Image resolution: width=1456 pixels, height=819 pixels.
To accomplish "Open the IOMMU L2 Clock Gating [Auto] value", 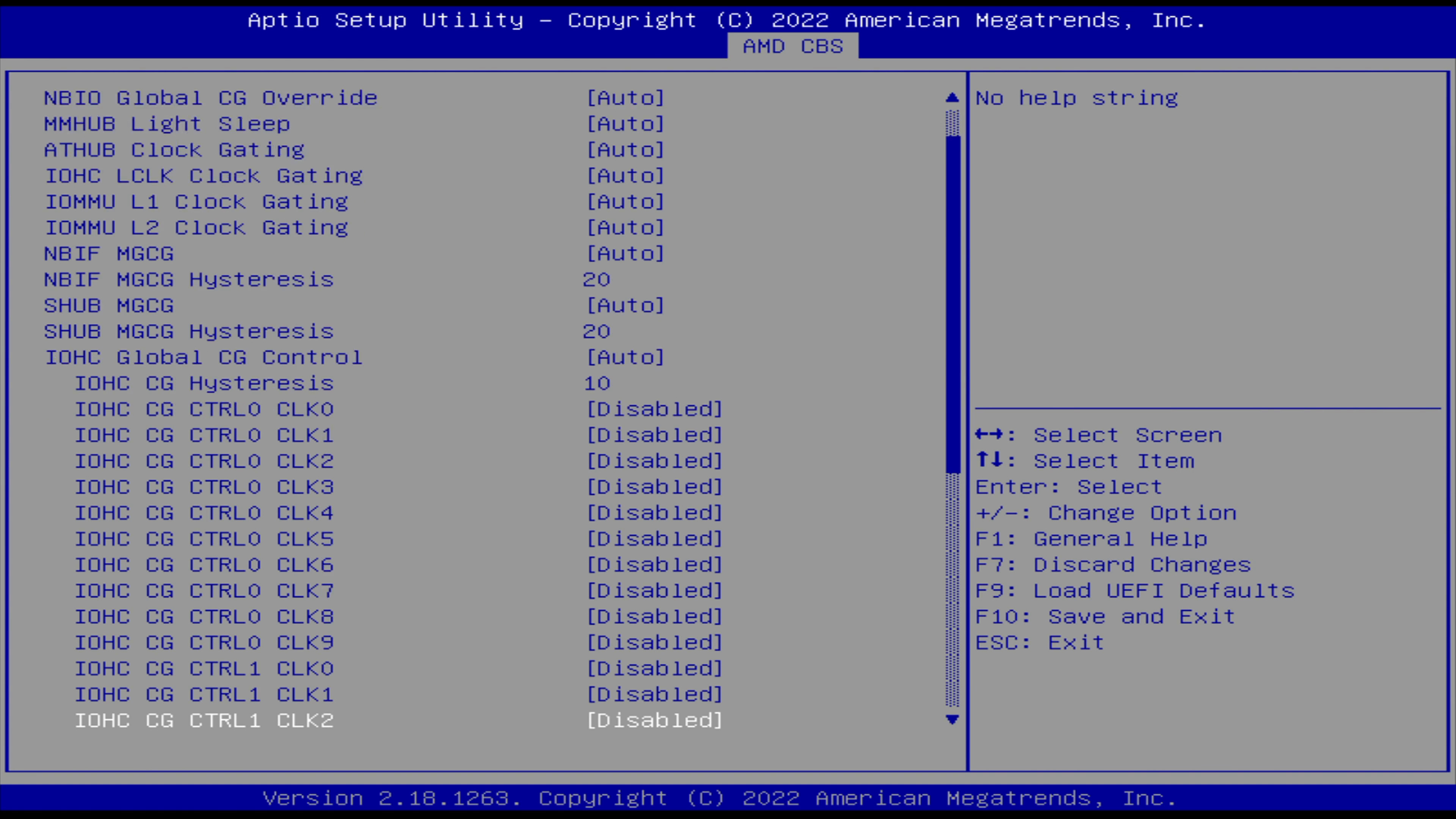I will pyautogui.click(x=626, y=228).
